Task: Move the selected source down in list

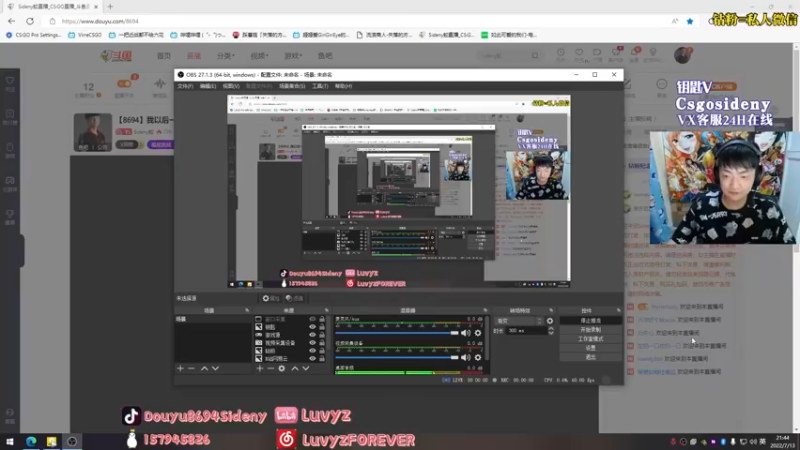Action: click(306, 368)
